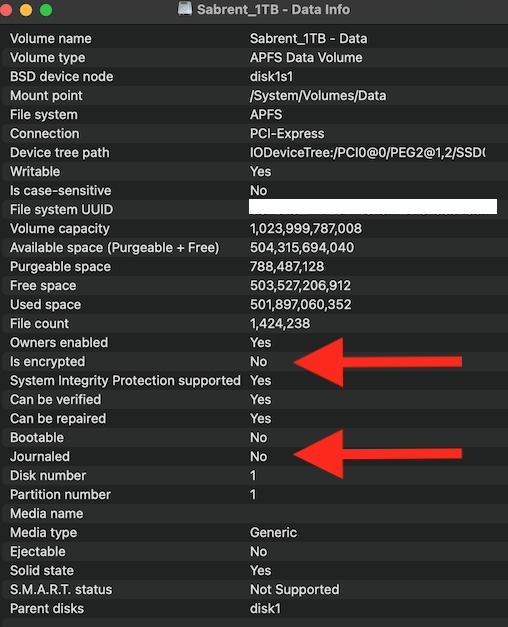Click the Solid state Yes value

260,571
